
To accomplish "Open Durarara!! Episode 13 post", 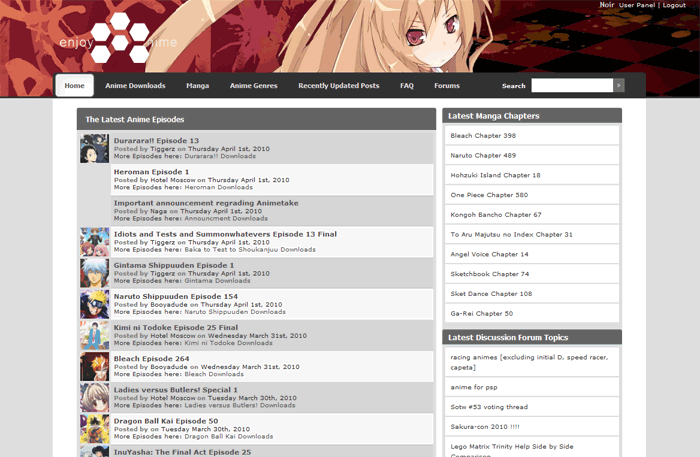I will click(156, 141).
